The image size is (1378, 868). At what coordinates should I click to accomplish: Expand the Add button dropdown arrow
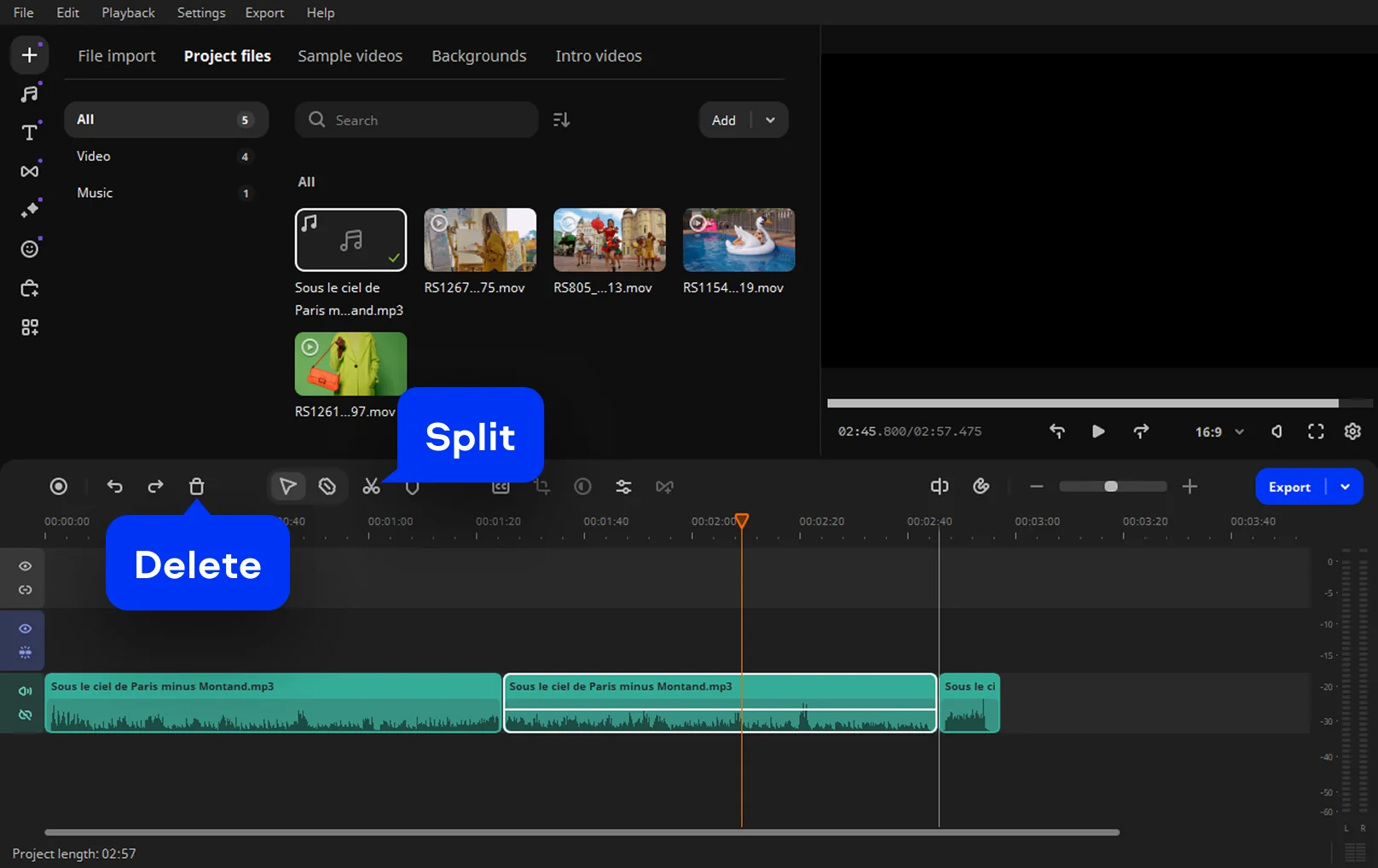point(770,120)
